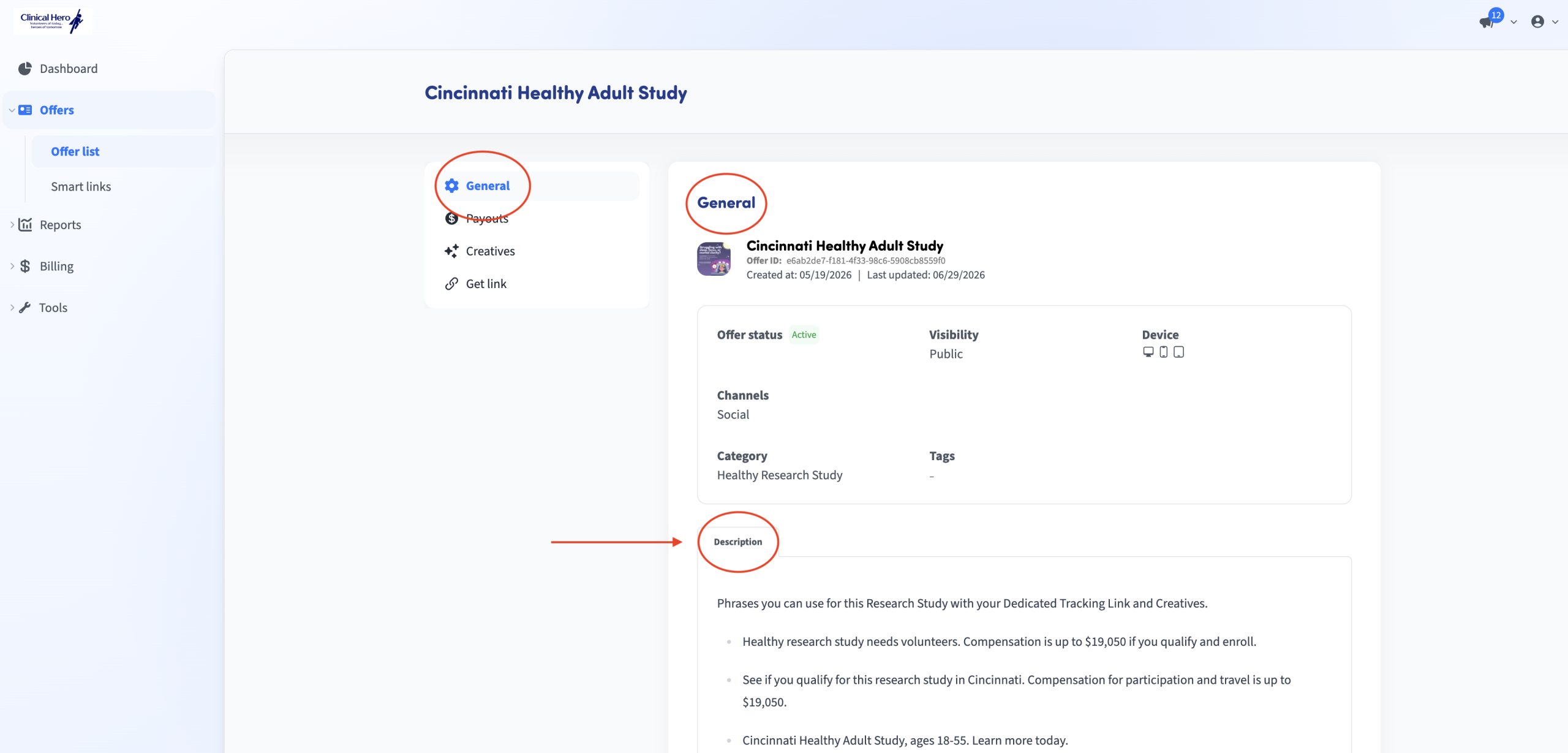Click the Healthy Research Study category value
This screenshot has height=753, width=1568.
(x=780, y=475)
